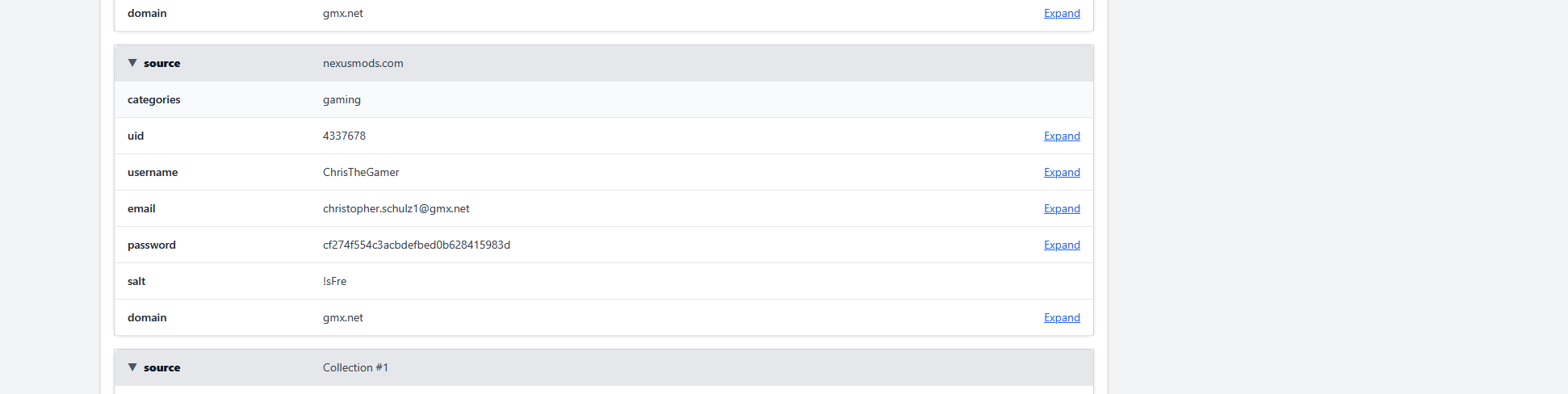Click the email field label

141,208
